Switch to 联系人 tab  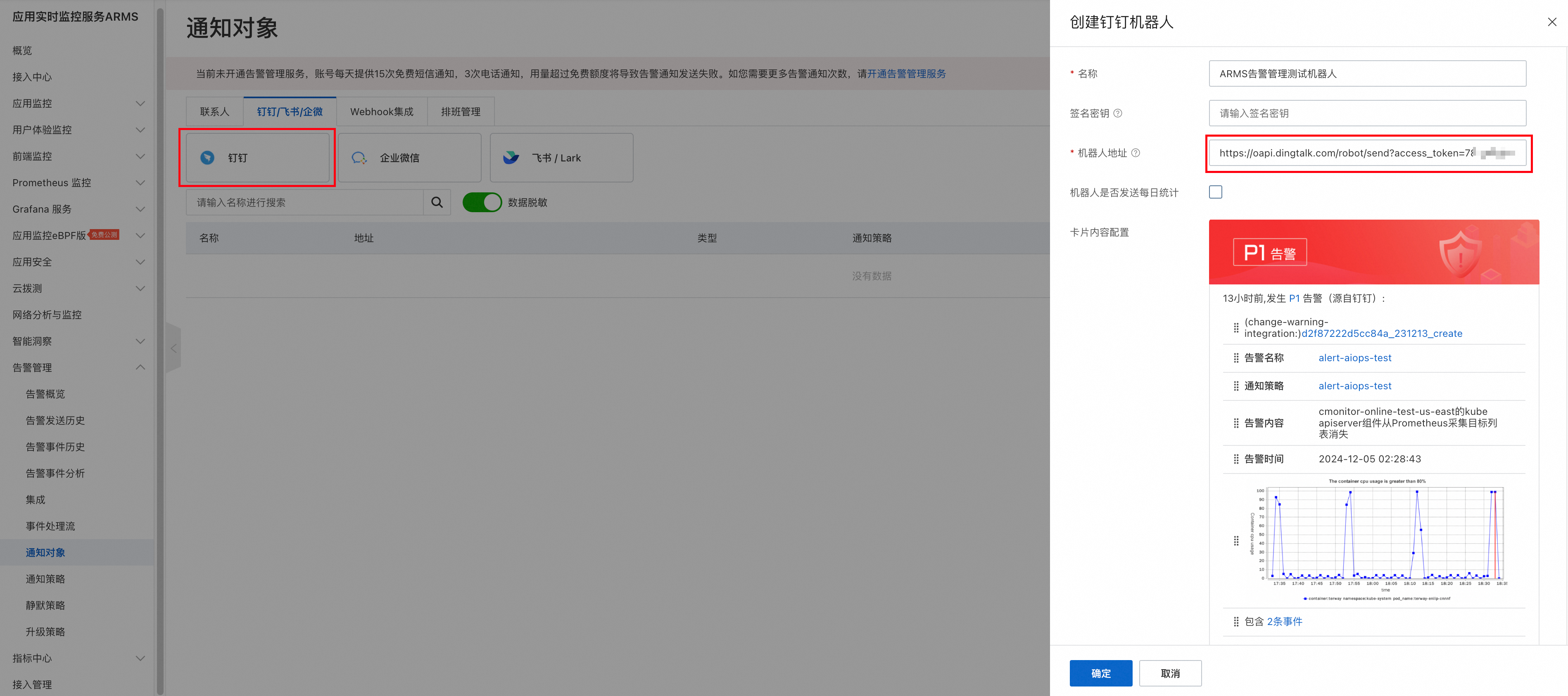coord(214,111)
